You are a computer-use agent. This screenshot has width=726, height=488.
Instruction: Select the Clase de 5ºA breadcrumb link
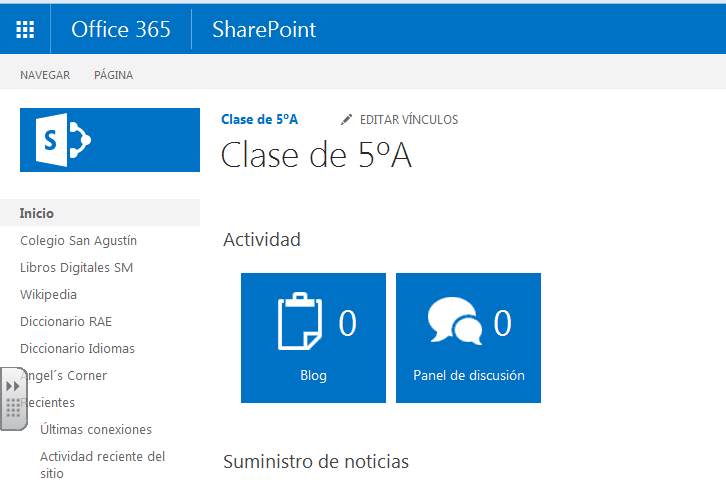click(259, 119)
